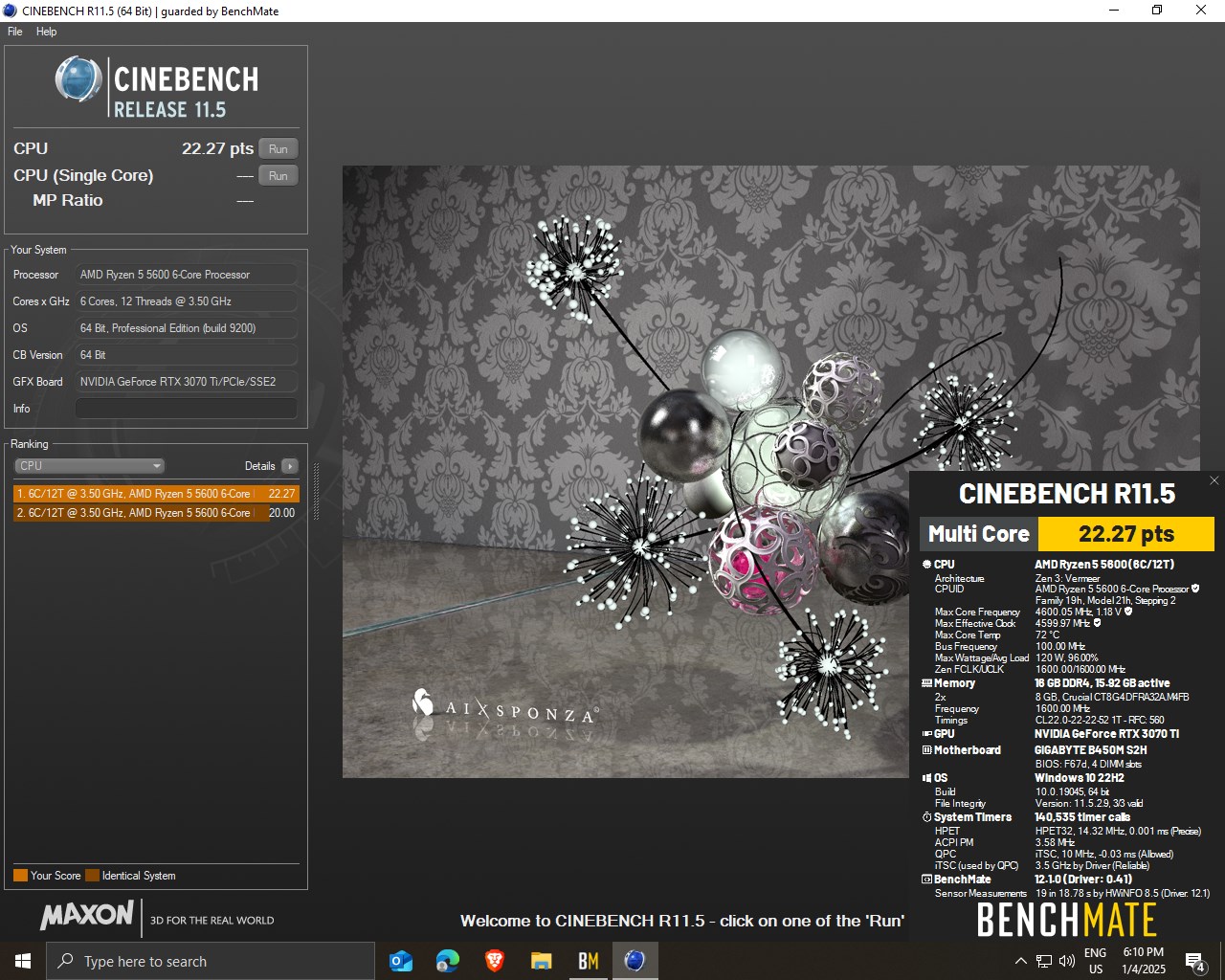
Task: Click the orange Your Score legend swatch
Action: (x=20, y=876)
